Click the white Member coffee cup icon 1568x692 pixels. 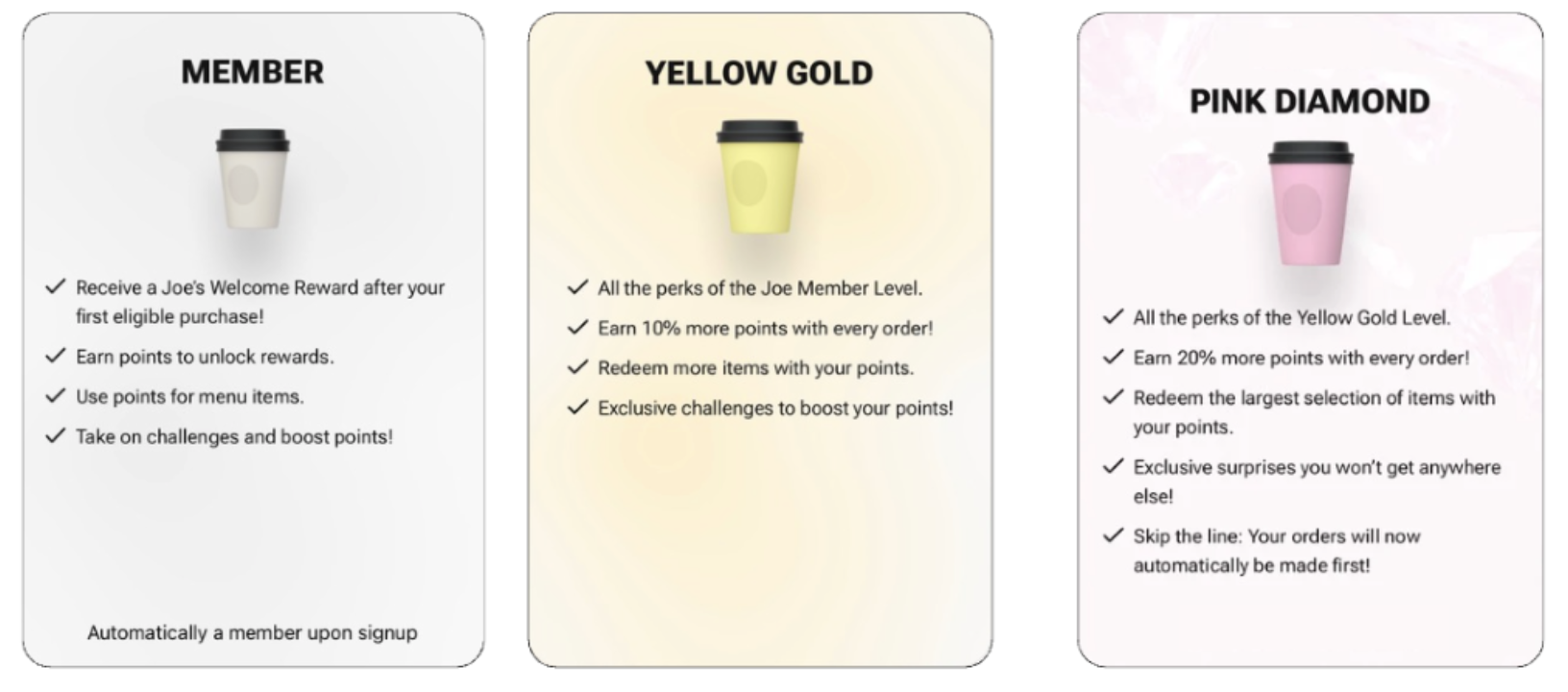(x=253, y=180)
